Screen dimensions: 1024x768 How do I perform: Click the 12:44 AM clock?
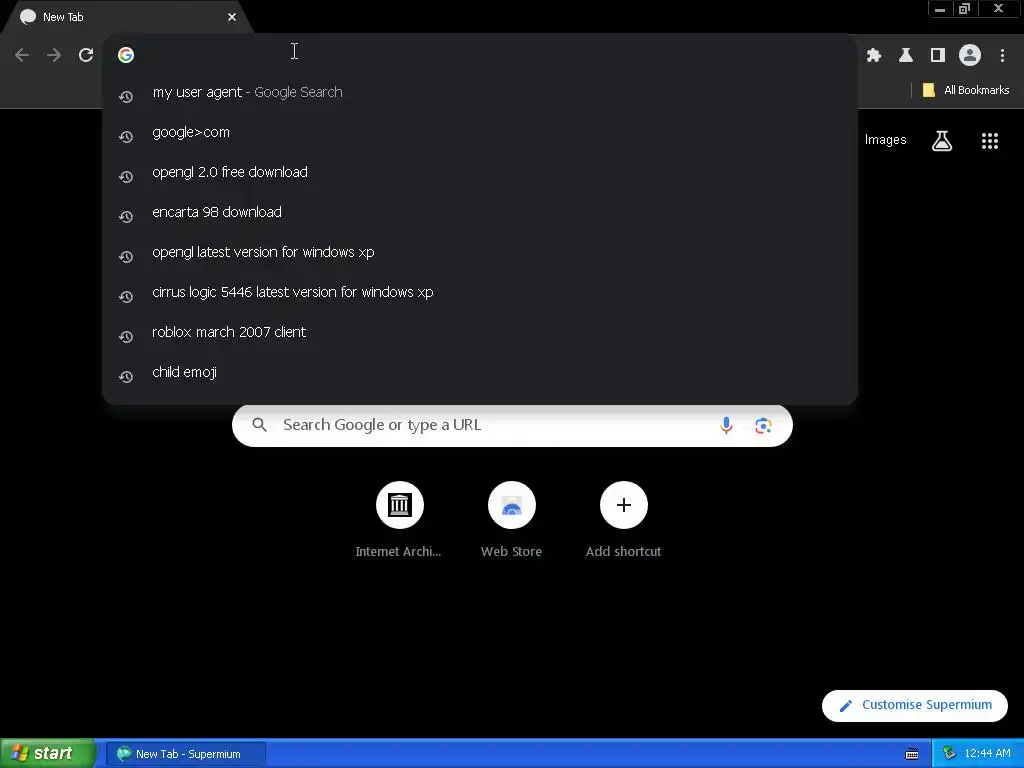[987, 754]
